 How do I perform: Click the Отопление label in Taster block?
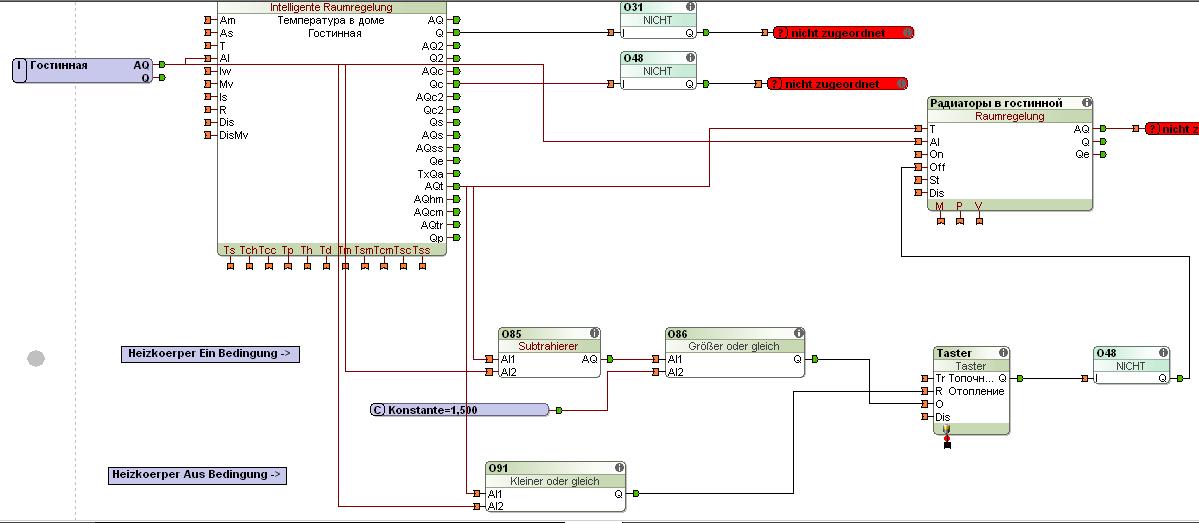coord(975,391)
